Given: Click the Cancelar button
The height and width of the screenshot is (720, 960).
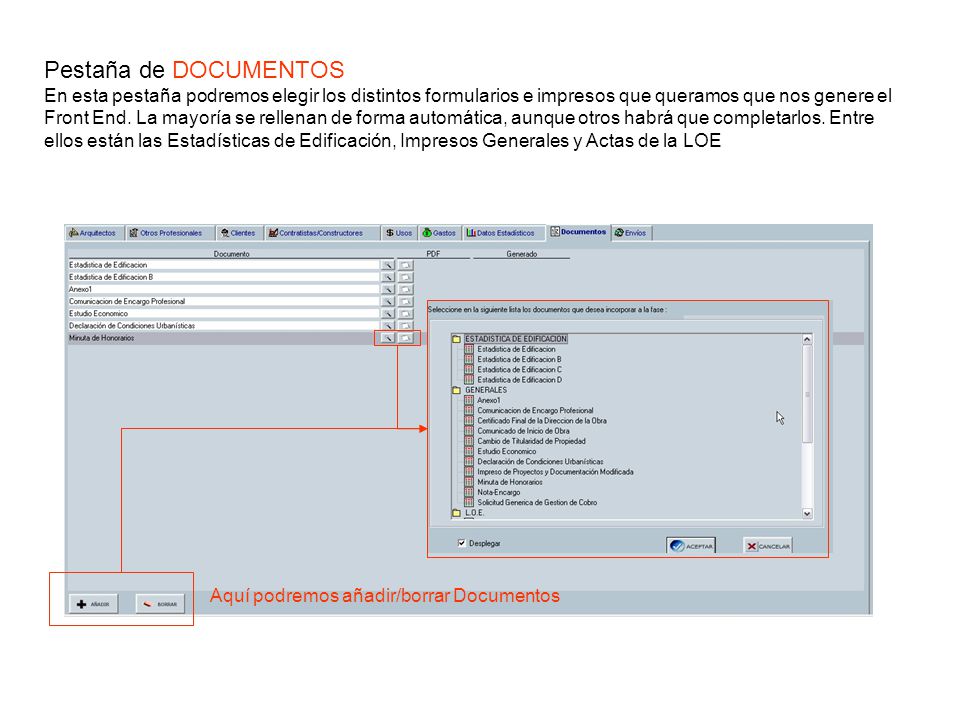Looking at the screenshot, I should pyautogui.click(x=768, y=546).
